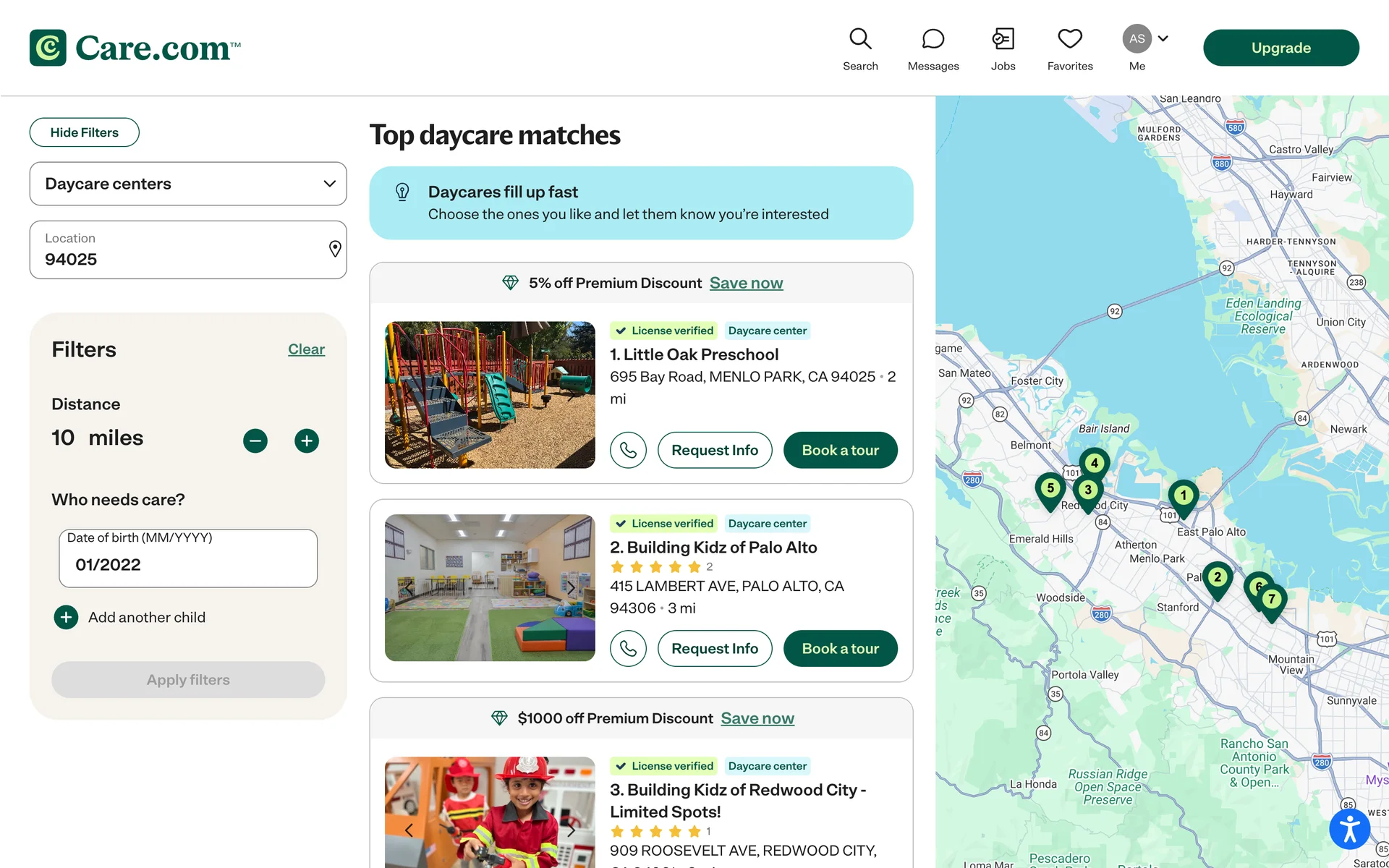The width and height of the screenshot is (1389, 868).
Task: Open Messages chat bubble icon
Action: pos(933,39)
